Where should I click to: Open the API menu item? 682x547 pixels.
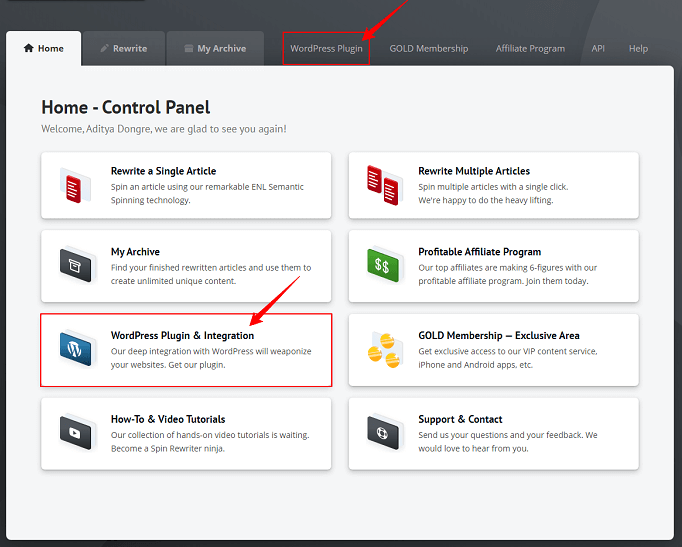tap(598, 48)
